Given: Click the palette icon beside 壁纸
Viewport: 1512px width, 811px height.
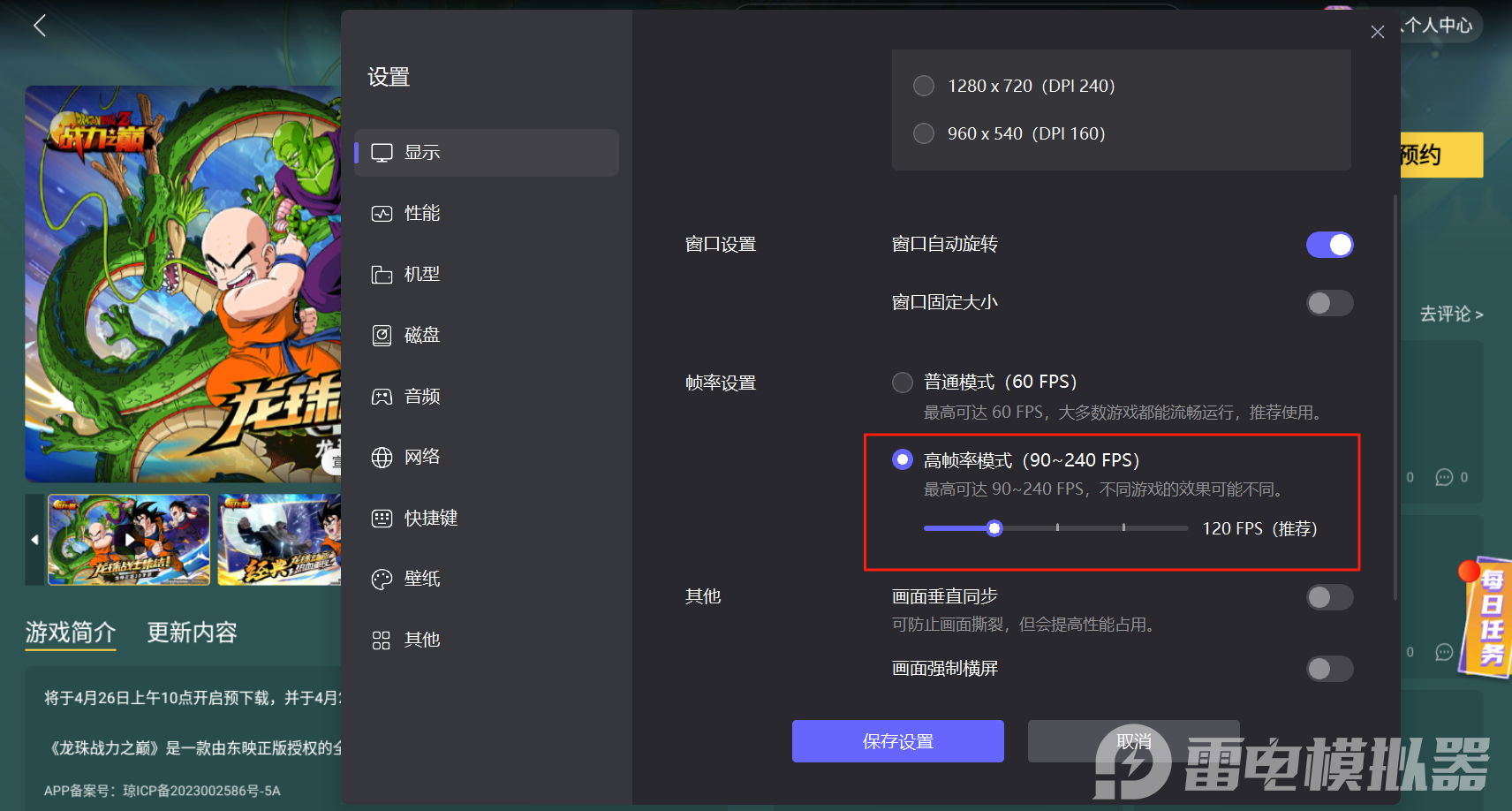Looking at the screenshot, I should (x=382, y=580).
